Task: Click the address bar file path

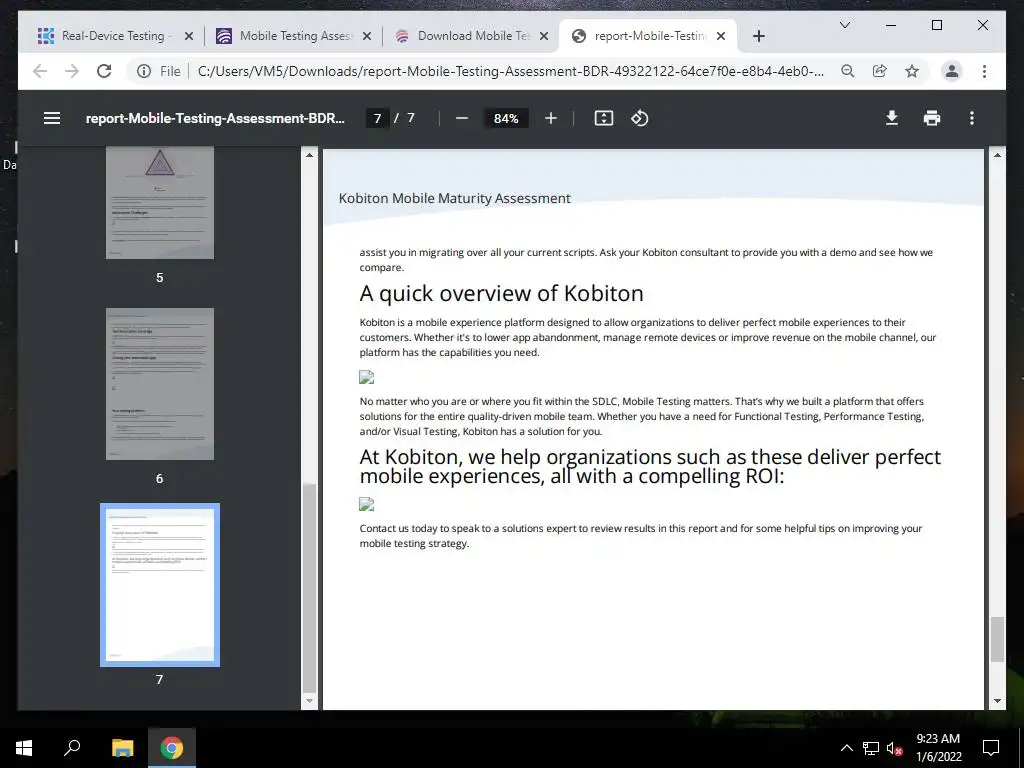Action: coord(510,71)
